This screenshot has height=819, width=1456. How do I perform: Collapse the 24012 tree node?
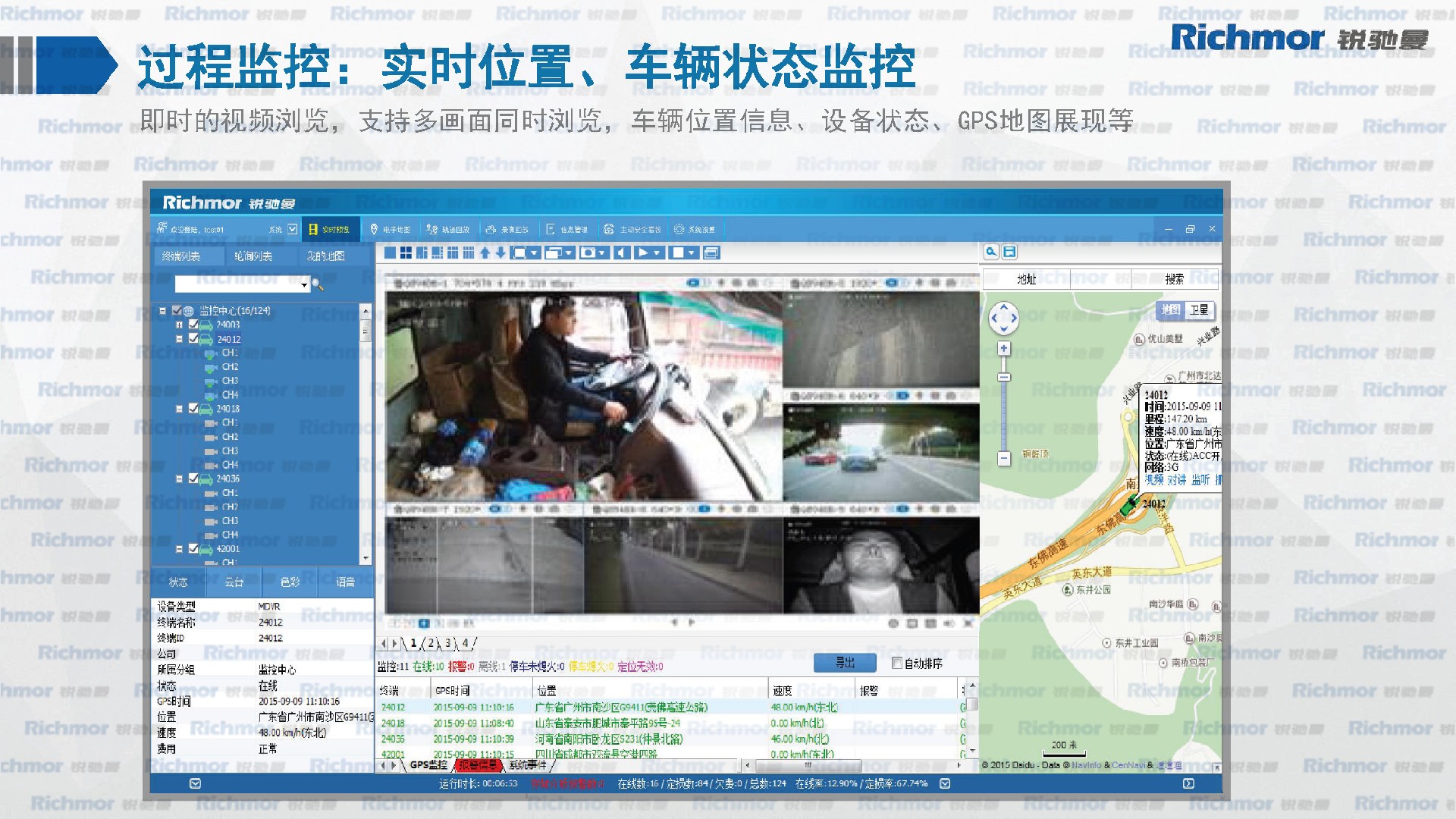(x=179, y=339)
